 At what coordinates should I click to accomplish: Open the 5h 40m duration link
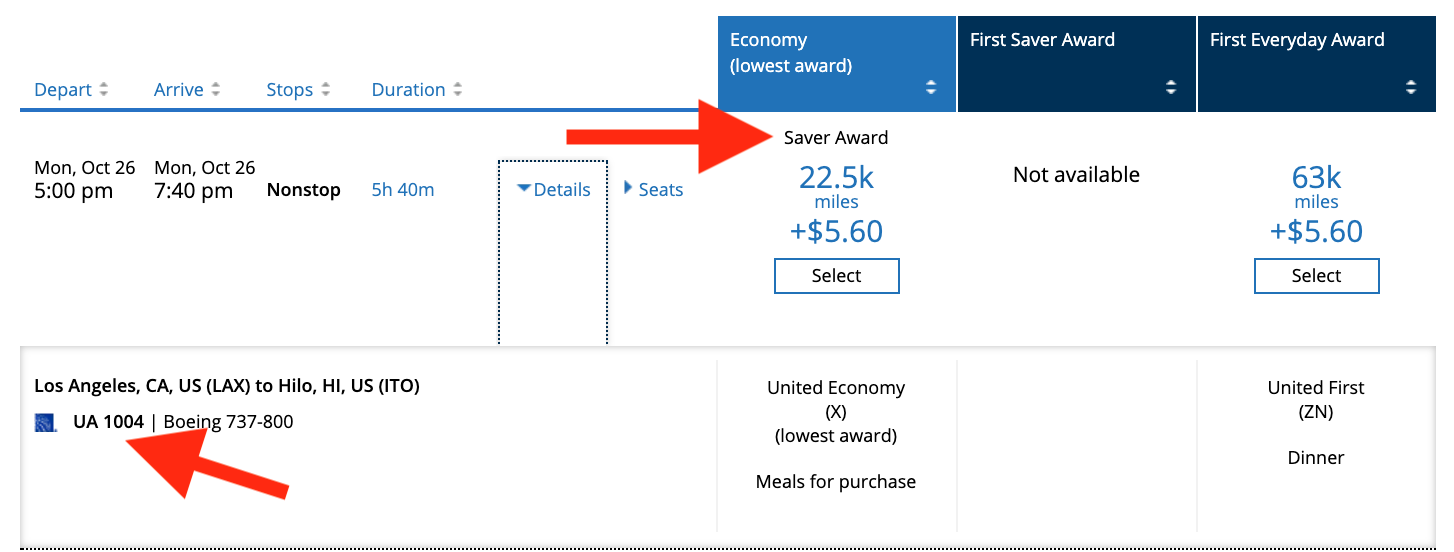pyautogui.click(x=403, y=190)
